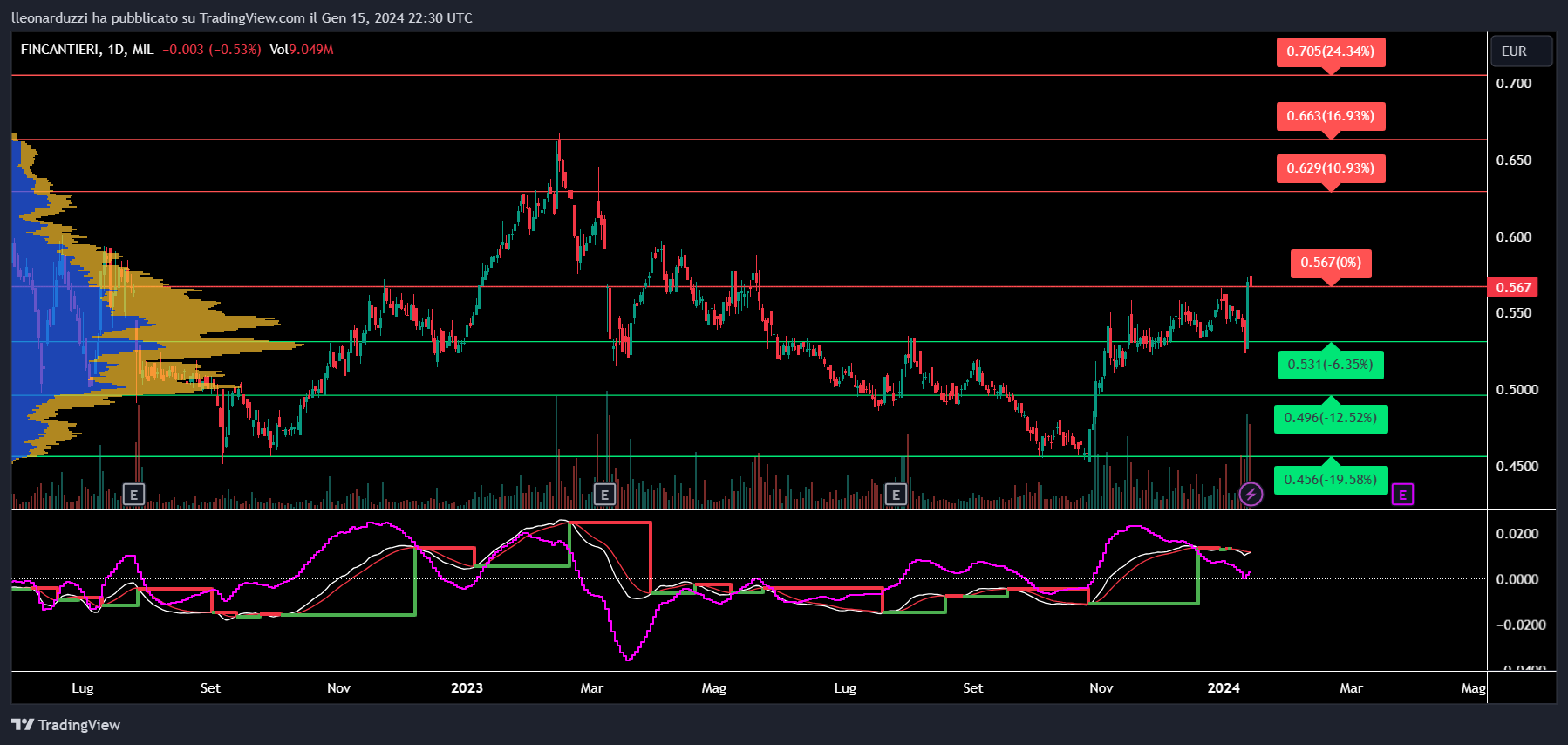Image resolution: width=1568 pixels, height=745 pixels.
Task: Click the purple lightning bolt event icon
Action: 1251,495
